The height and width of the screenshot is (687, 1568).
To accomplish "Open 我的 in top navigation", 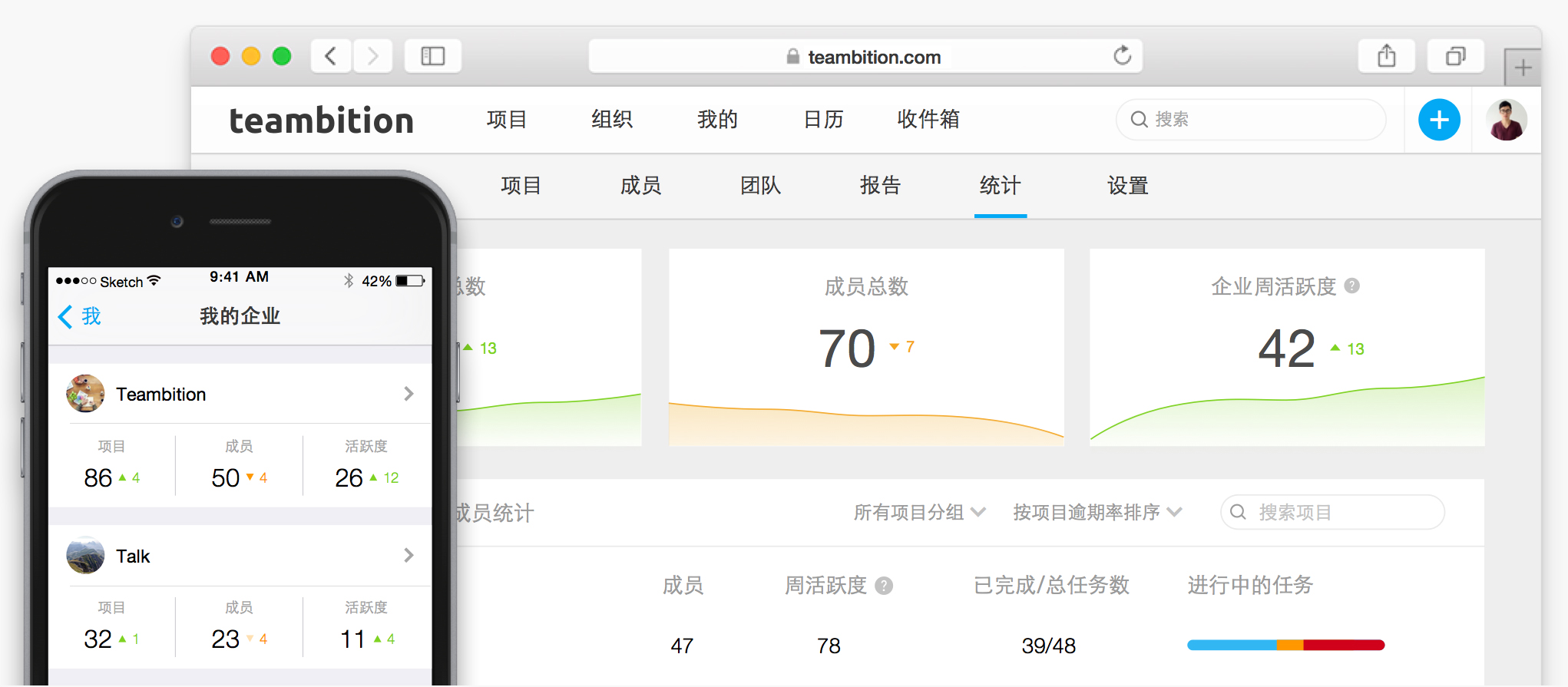I will pyautogui.click(x=718, y=120).
